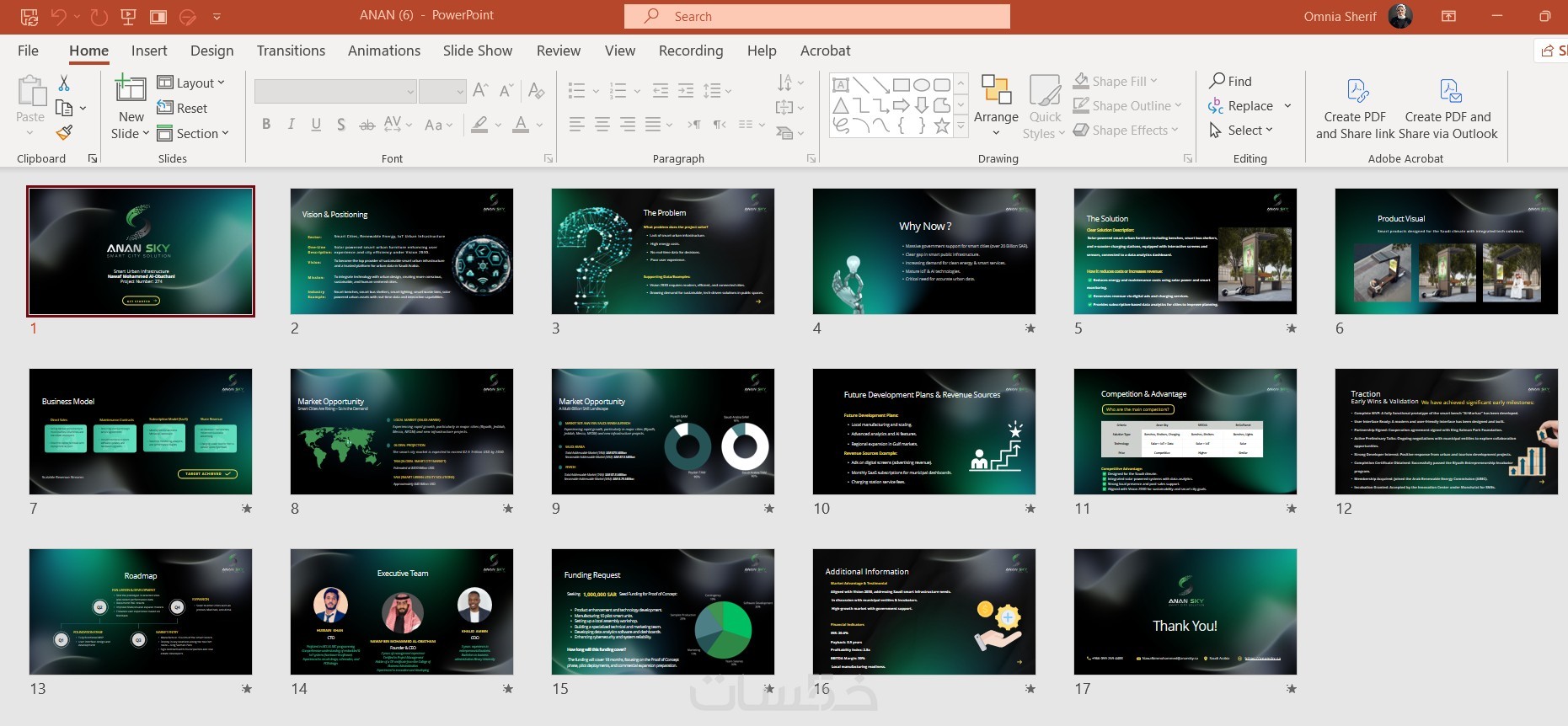Toggle Center alignment
The height and width of the screenshot is (726, 1568).
[602, 125]
